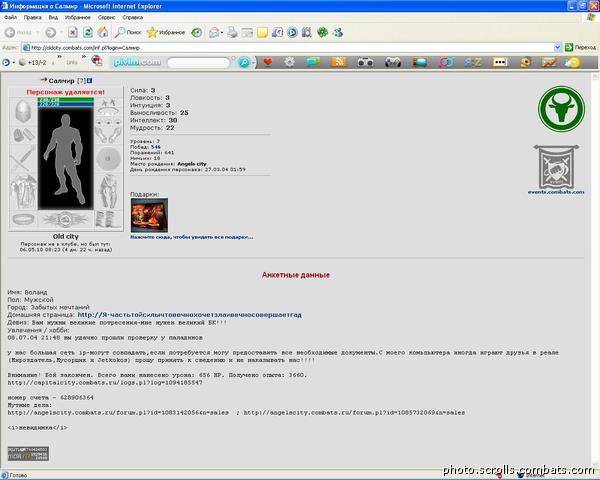Image resolution: width=600 pixels, height=480 pixels.
Task: Click the yellow note toolbar icon
Action: pos(262,33)
